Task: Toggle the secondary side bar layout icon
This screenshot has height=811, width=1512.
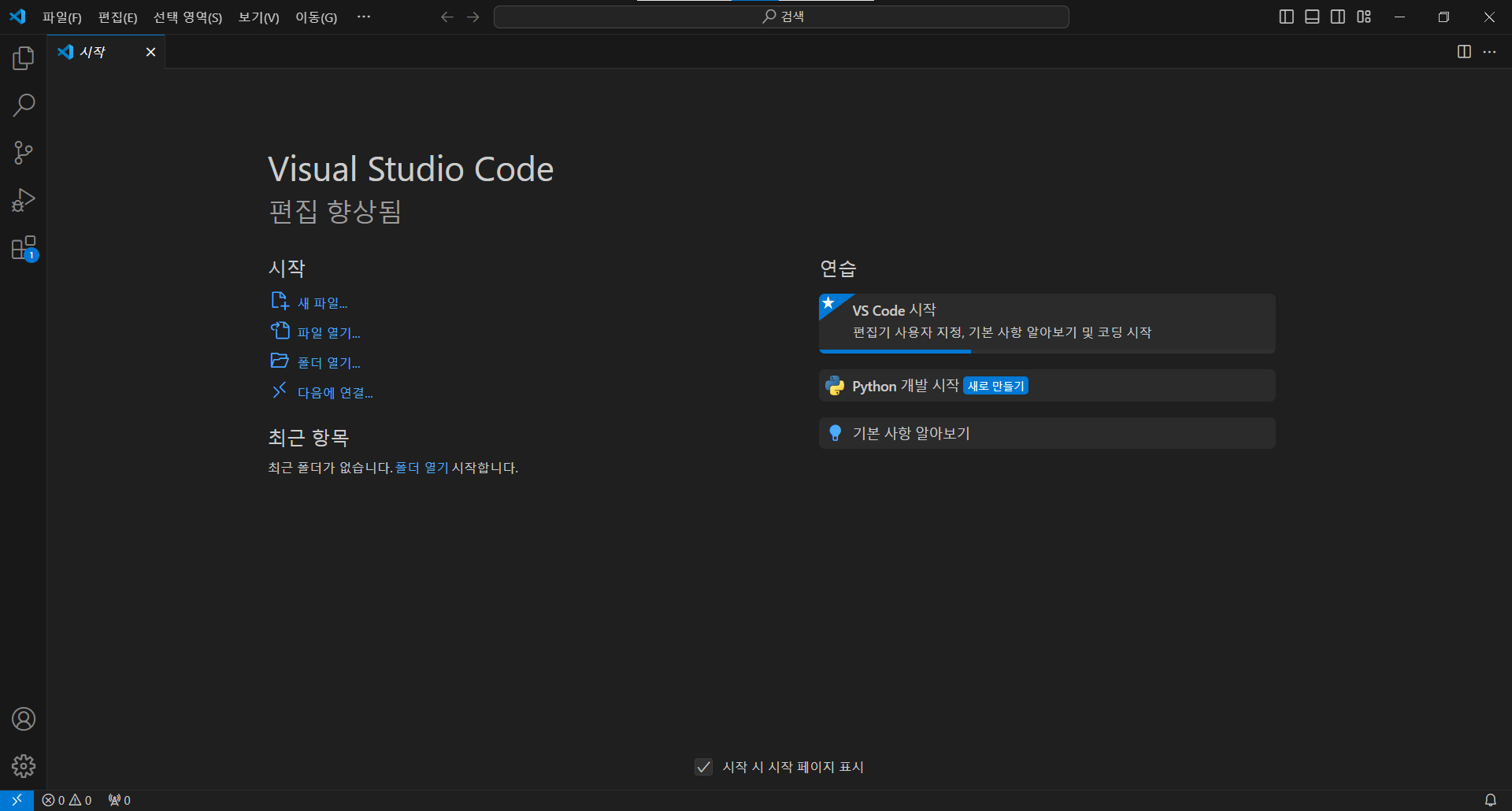Action: coord(1338,17)
